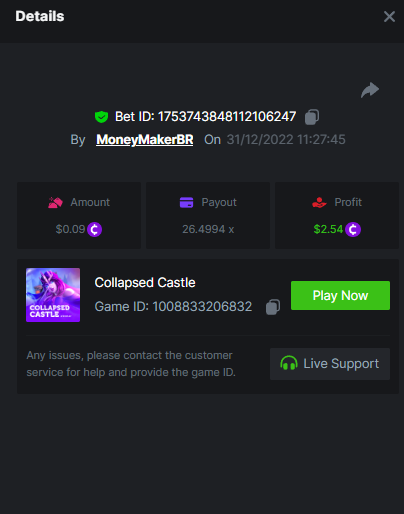This screenshot has height=514, width=404.
Task: Copy the Bet ID with copy icon
Action: click(312, 117)
